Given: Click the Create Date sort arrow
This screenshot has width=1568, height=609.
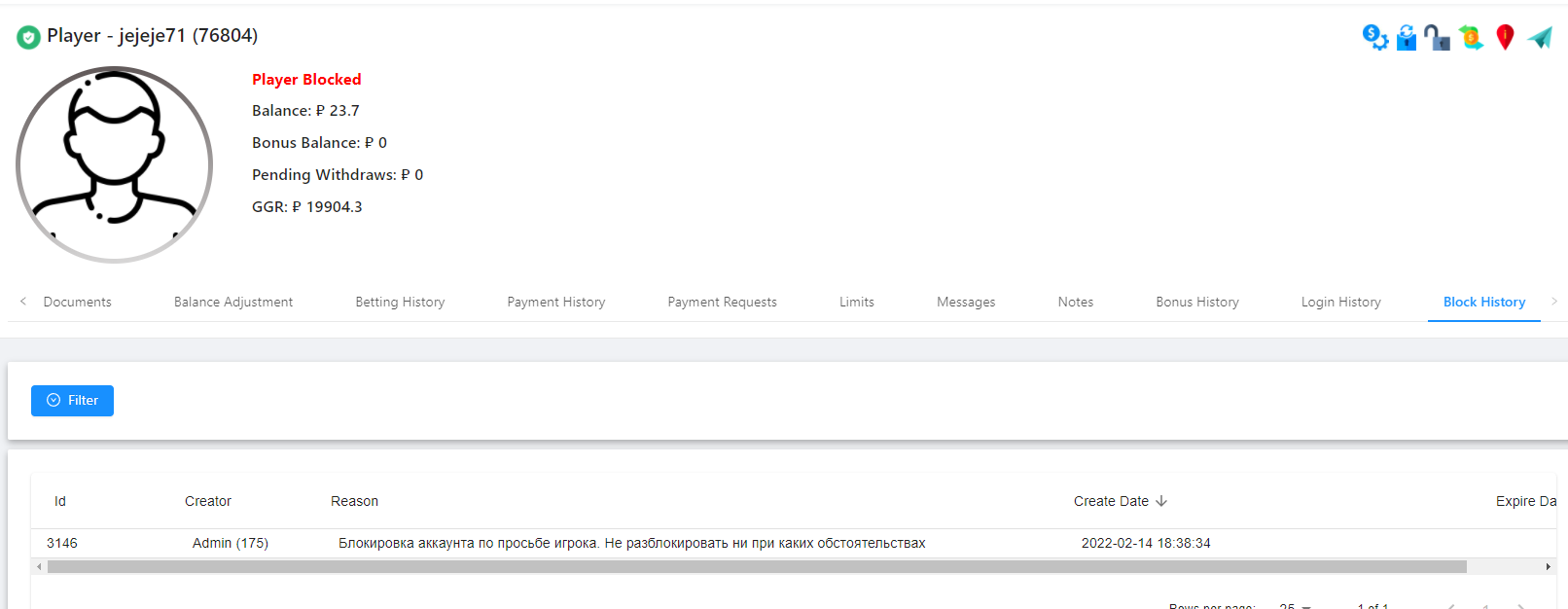Looking at the screenshot, I should [1161, 501].
